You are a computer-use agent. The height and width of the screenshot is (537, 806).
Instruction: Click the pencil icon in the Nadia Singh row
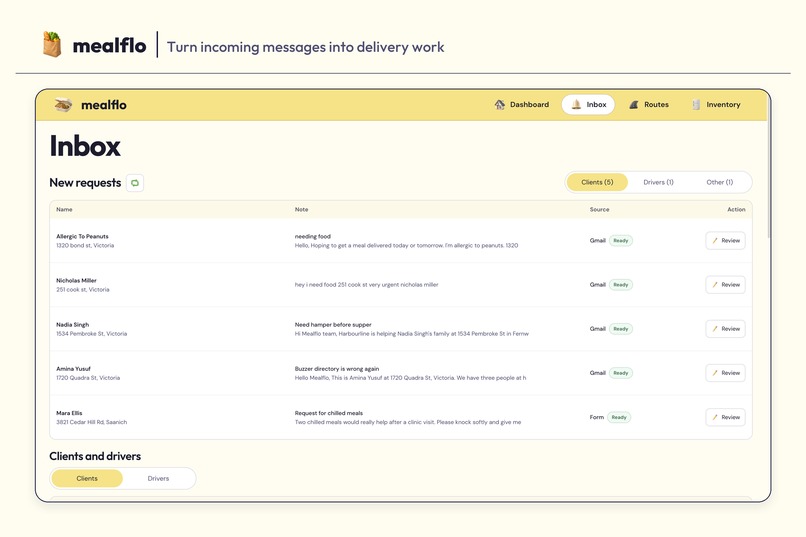tap(715, 329)
